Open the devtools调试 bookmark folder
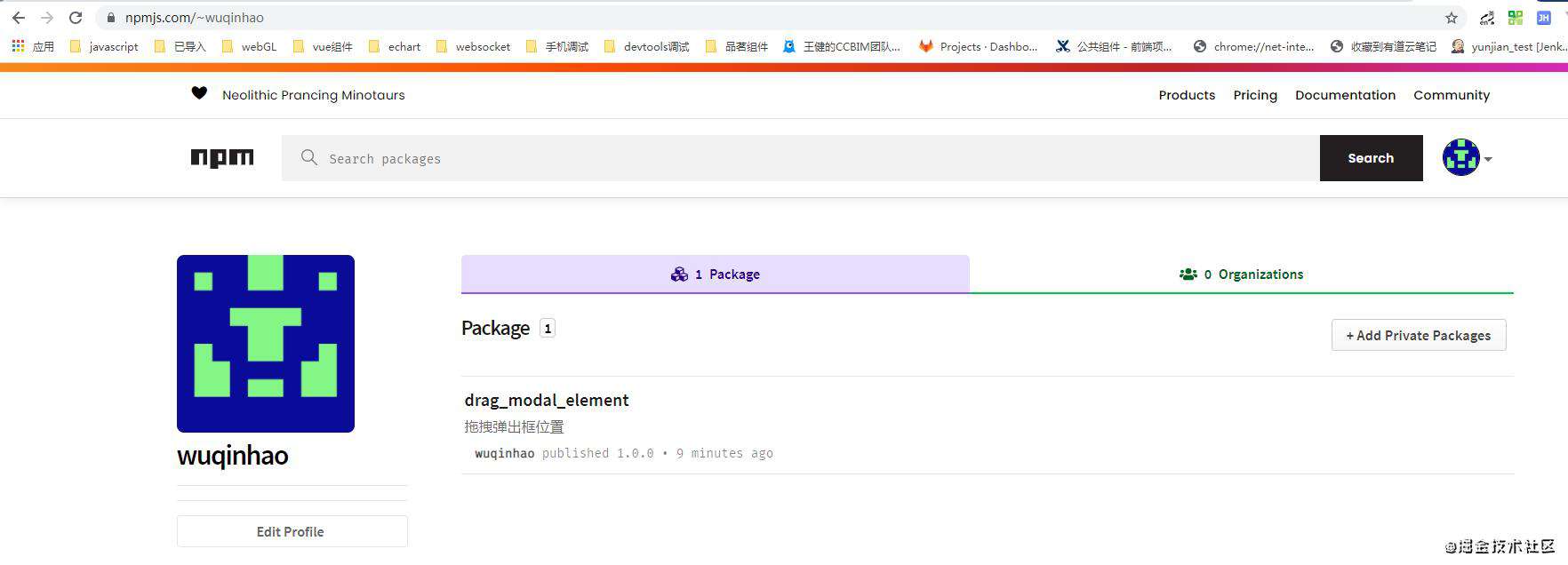Viewport: 1568px width, 565px height. [x=646, y=46]
